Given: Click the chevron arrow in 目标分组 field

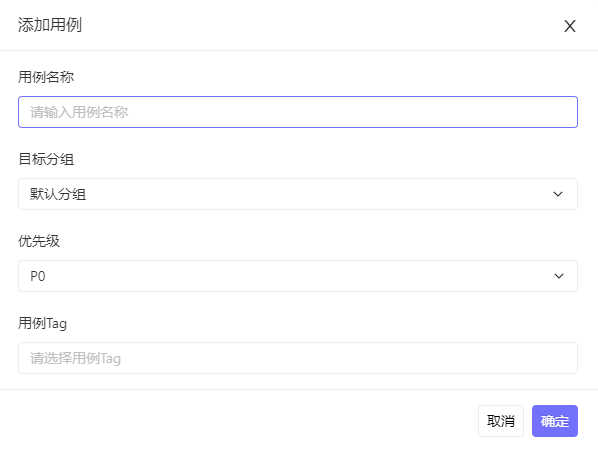Looking at the screenshot, I should (558, 194).
